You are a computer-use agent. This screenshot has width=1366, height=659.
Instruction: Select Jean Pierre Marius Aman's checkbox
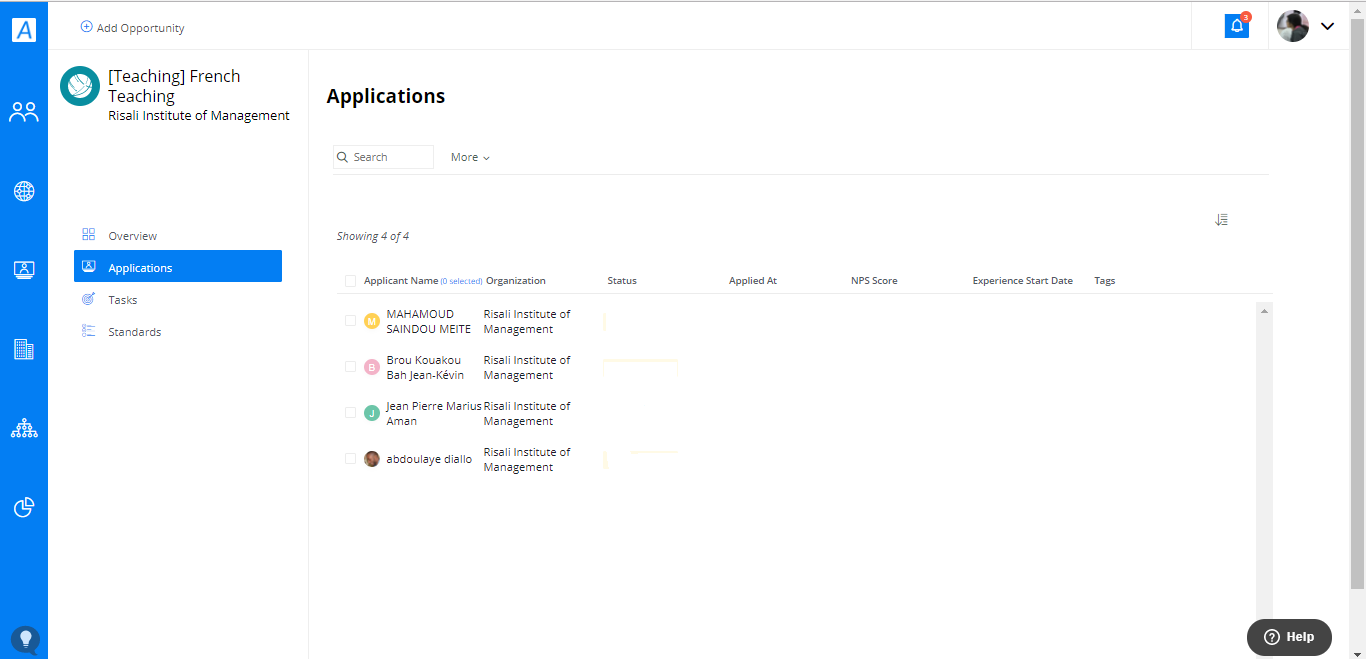pos(350,413)
